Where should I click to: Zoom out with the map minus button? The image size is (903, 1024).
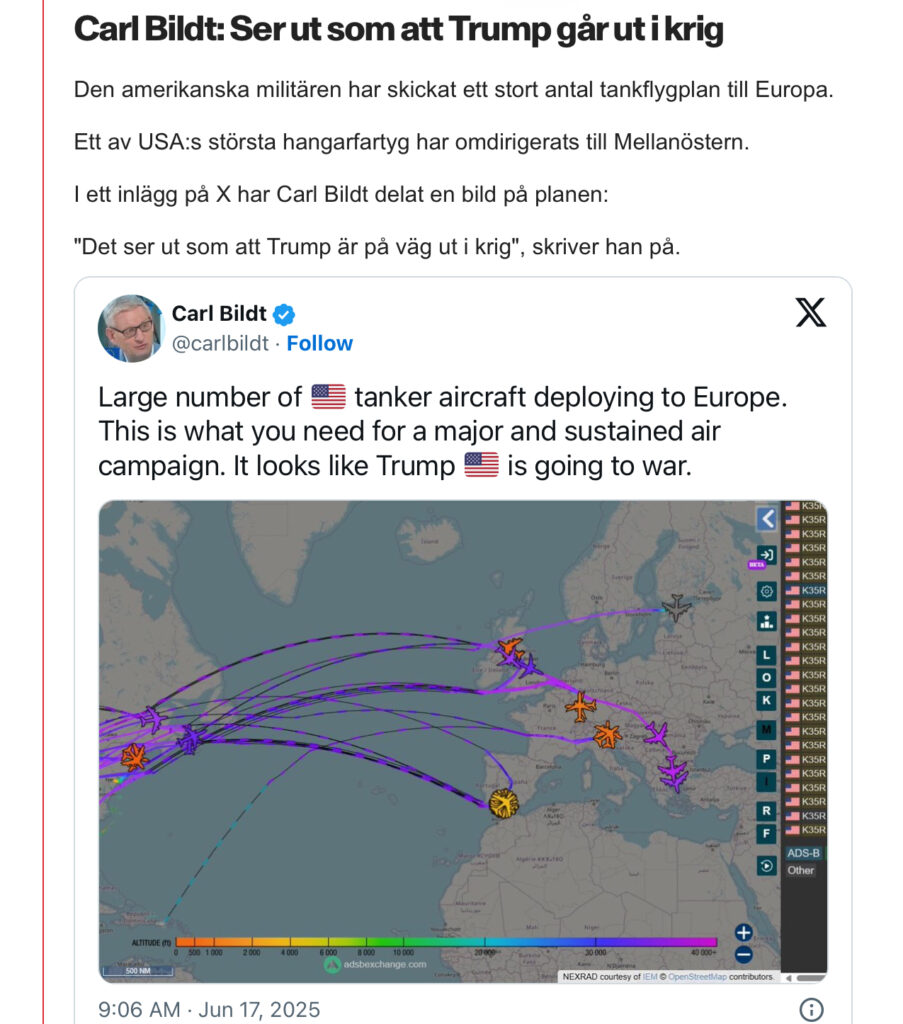743,955
